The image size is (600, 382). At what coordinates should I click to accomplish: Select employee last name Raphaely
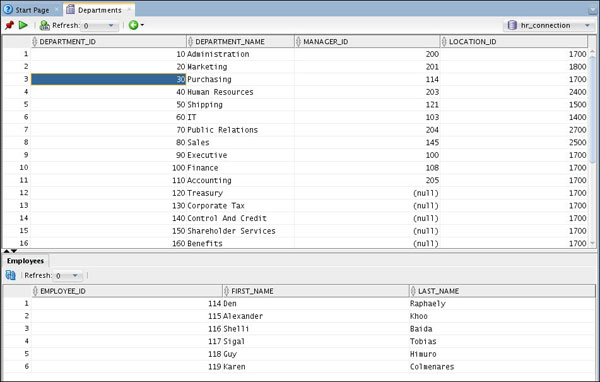tap(502, 304)
